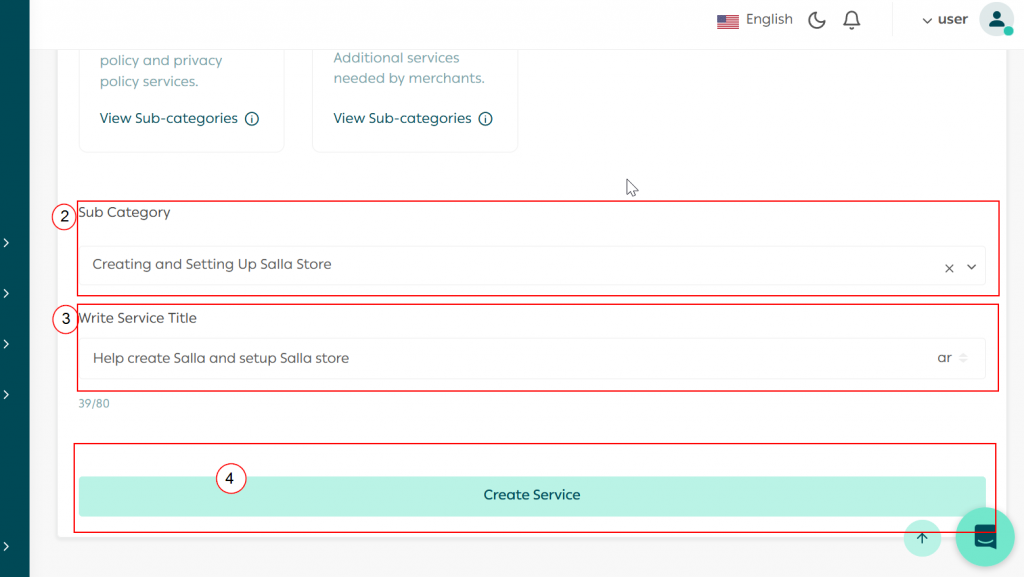Click the scroll-to-top arrow button
1024x577 pixels.
point(922,538)
